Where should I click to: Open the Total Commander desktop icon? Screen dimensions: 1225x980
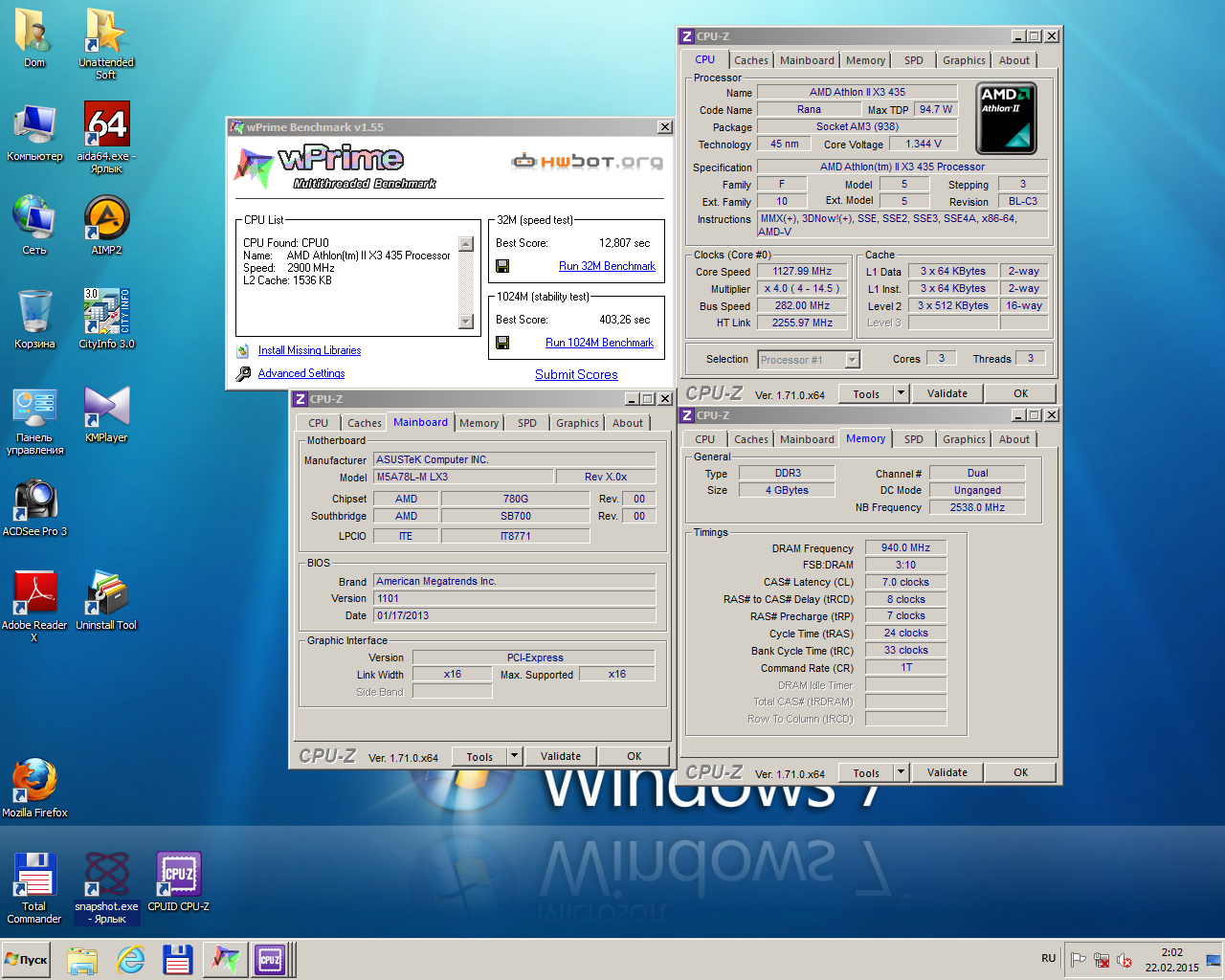(x=34, y=888)
